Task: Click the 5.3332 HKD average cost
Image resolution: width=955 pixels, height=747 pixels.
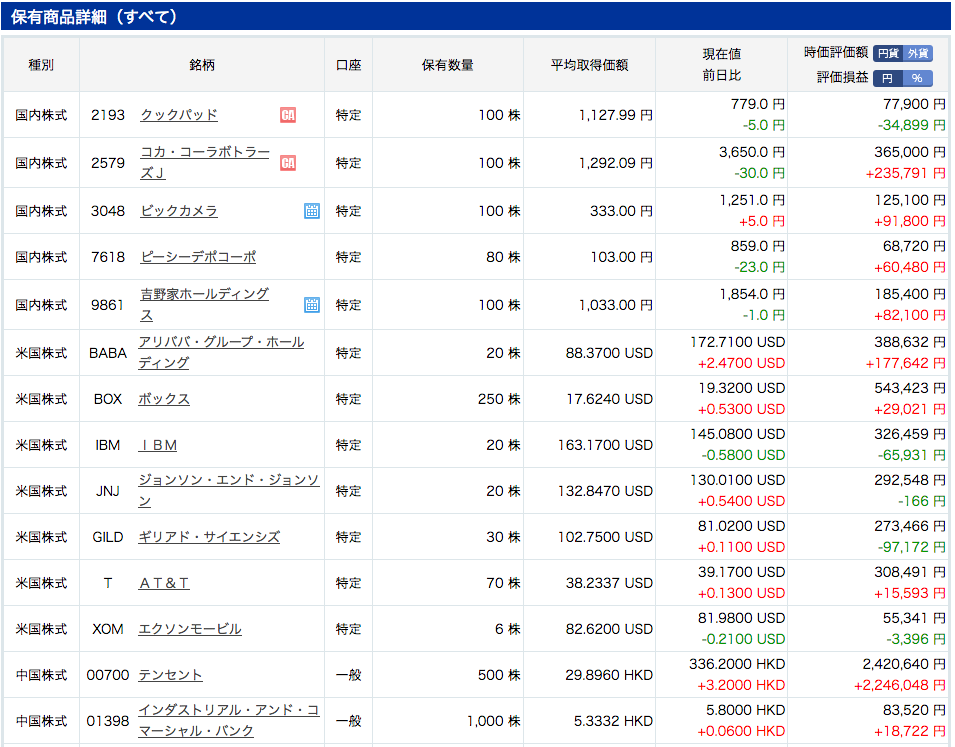Action: coord(613,721)
